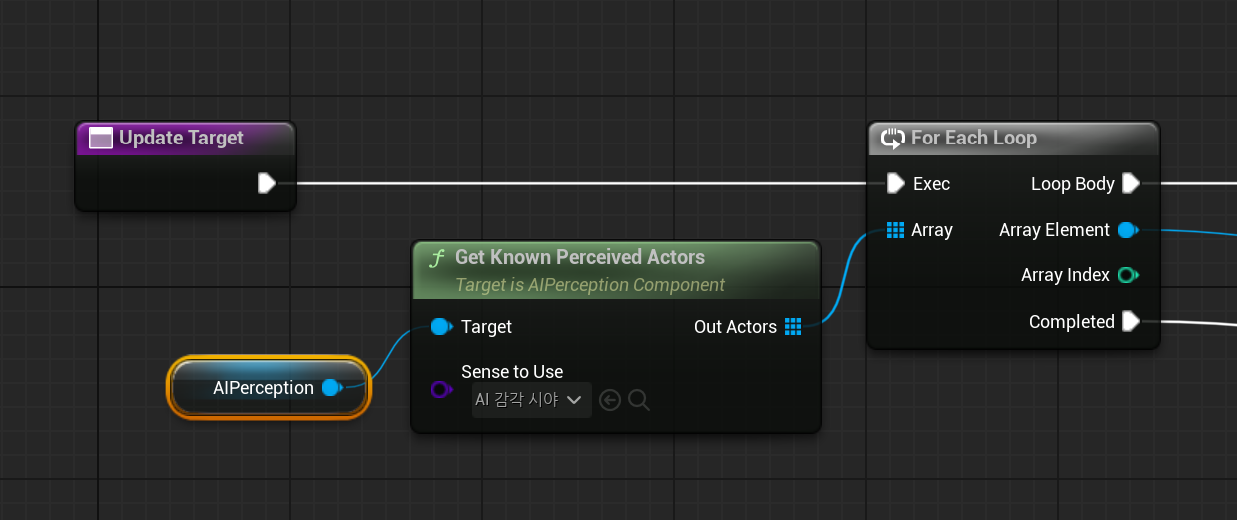
Task: Click the For Each Loop Exec input pin
Action: [x=895, y=183]
